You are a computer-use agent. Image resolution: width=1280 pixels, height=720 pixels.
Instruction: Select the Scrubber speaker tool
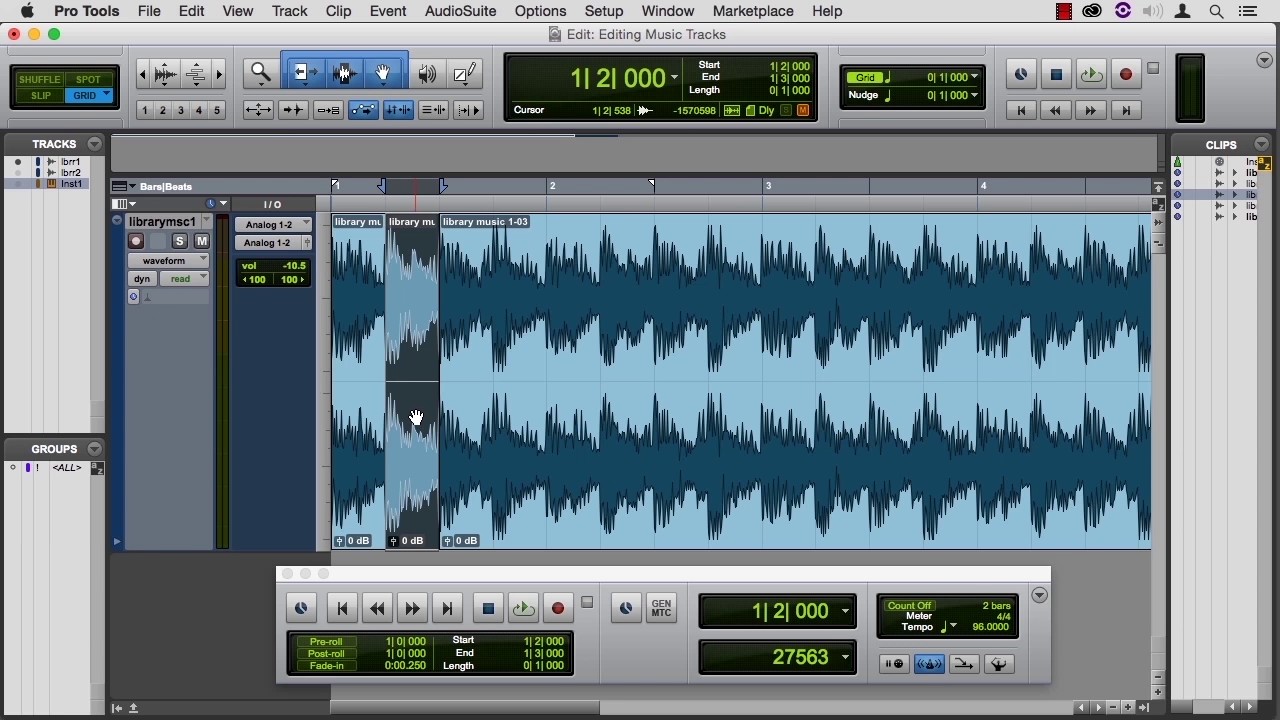point(427,73)
